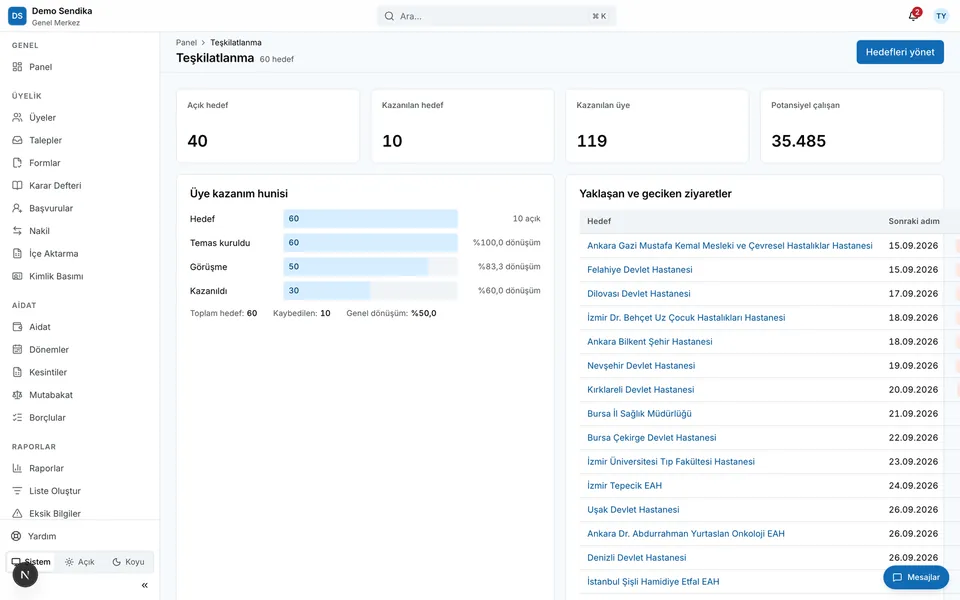The height and width of the screenshot is (600, 960).
Task: Open Ankara Bilkent Şehir Hastanesi link
Action: click(x=649, y=341)
